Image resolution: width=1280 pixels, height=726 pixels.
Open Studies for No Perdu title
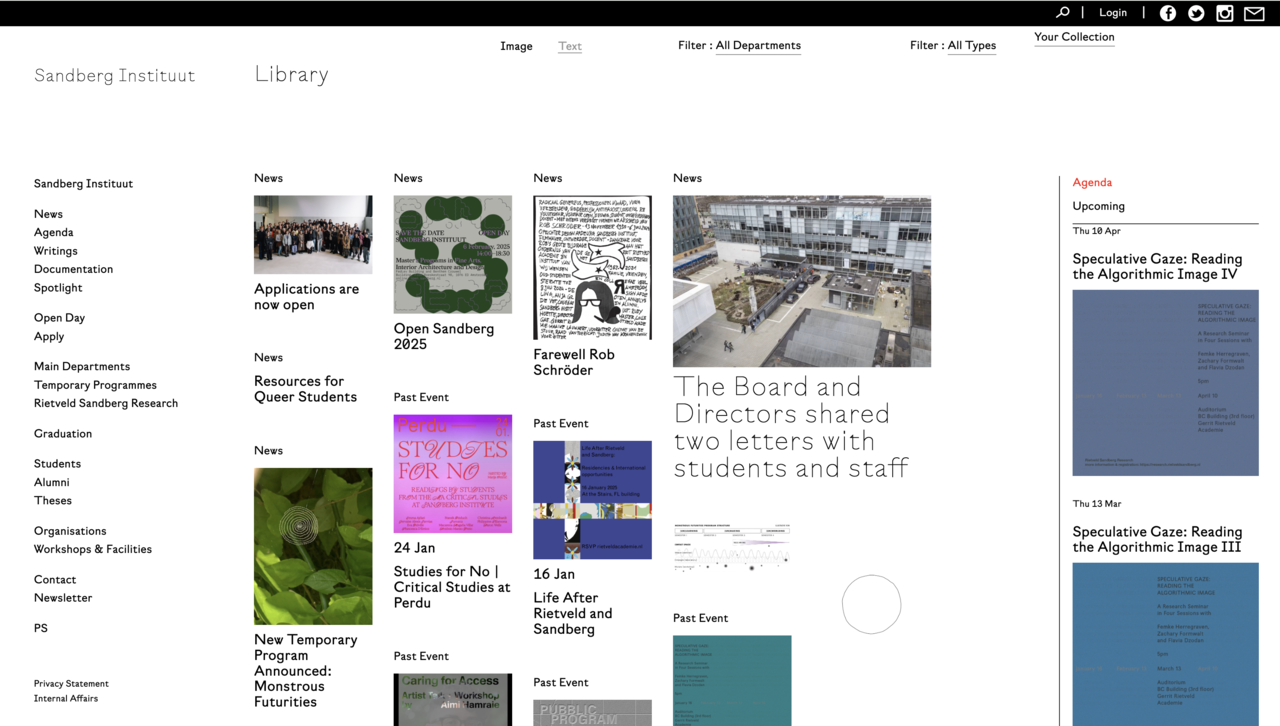(x=452, y=587)
